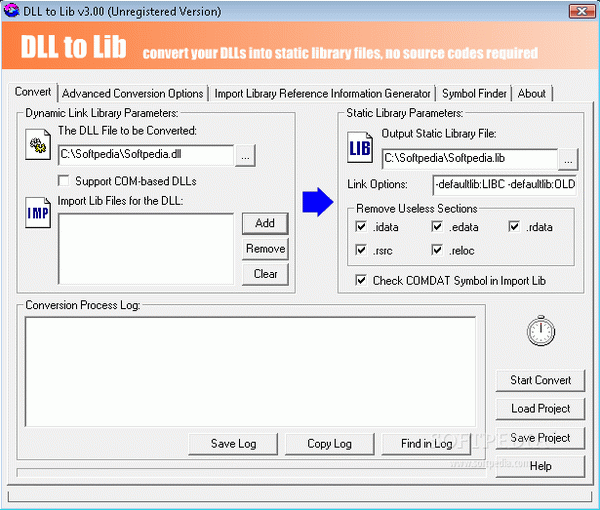The width and height of the screenshot is (600, 510).
Task: Click the conversion progress bar
Action: point(251,473)
